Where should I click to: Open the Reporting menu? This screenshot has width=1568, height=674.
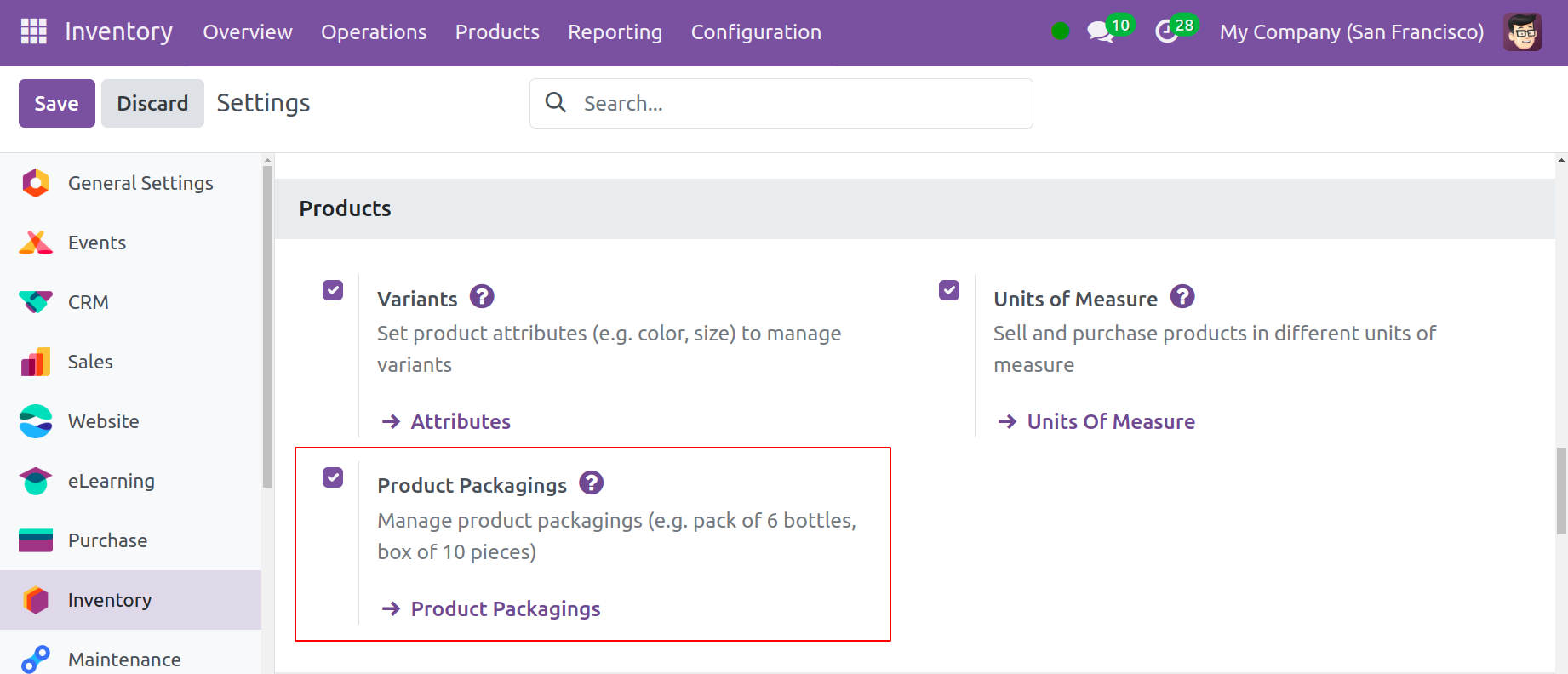coord(615,32)
